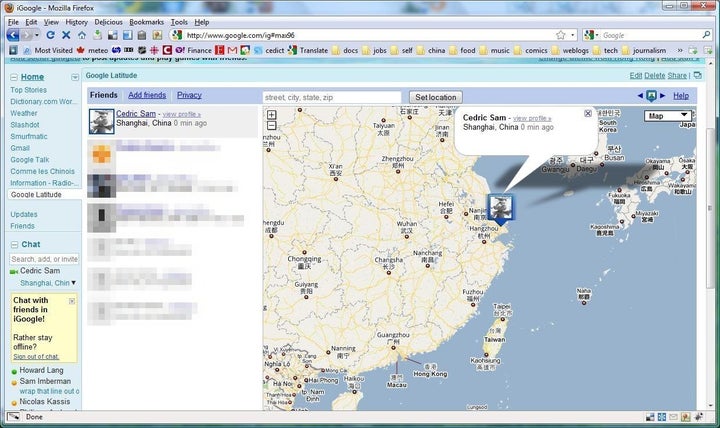Screen dimensions: 720x428
Task: Switch to the Friends tab in Latitude
Action: tap(104, 95)
